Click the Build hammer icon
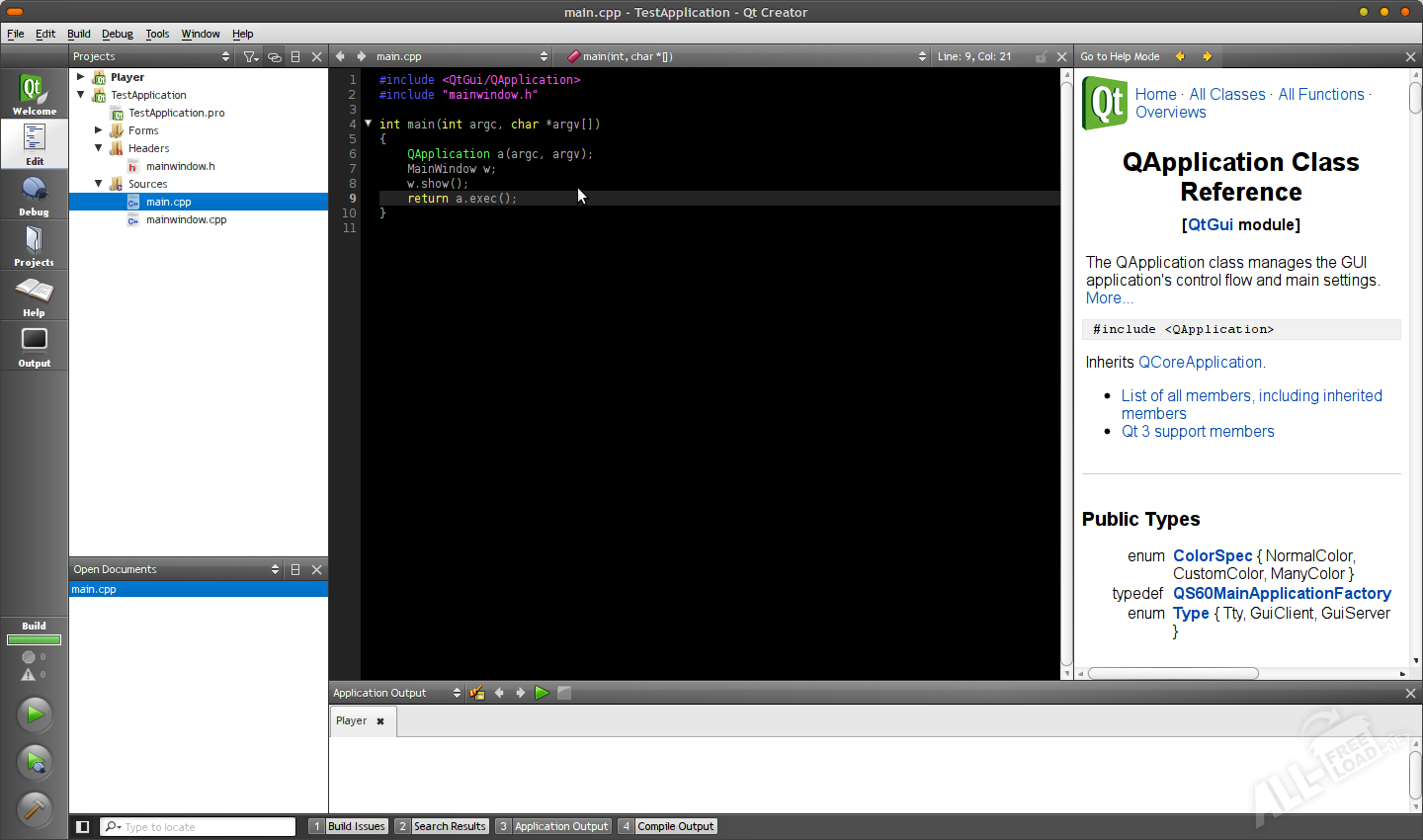 tap(35, 809)
